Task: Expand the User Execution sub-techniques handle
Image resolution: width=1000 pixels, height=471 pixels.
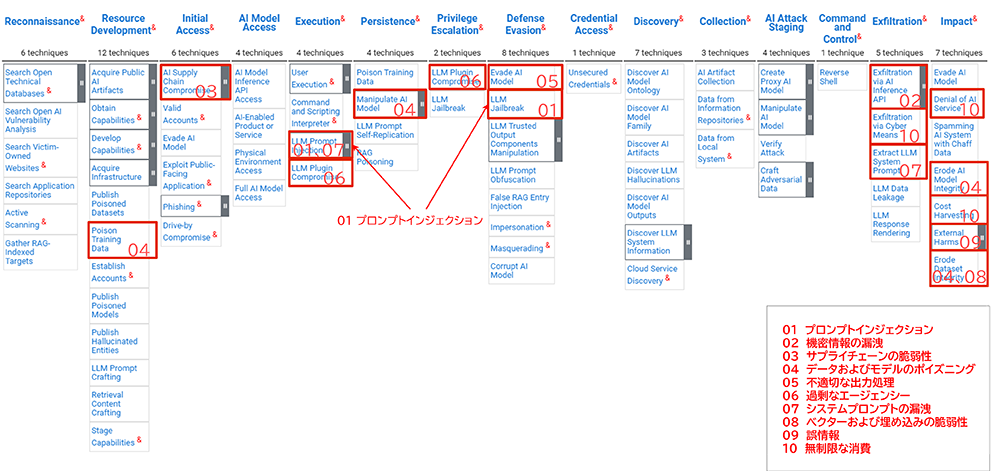Action: [x=346, y=78]
